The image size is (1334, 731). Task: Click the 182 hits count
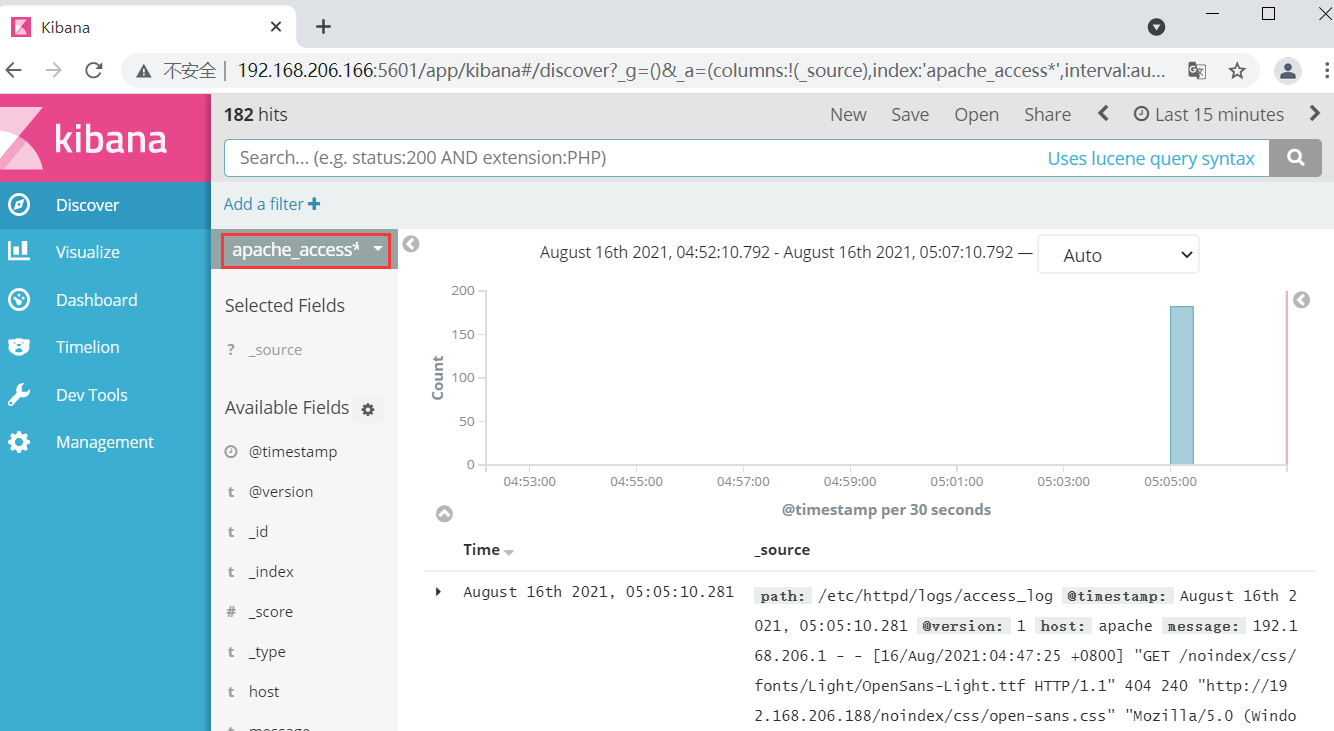(x=256, y=115)
